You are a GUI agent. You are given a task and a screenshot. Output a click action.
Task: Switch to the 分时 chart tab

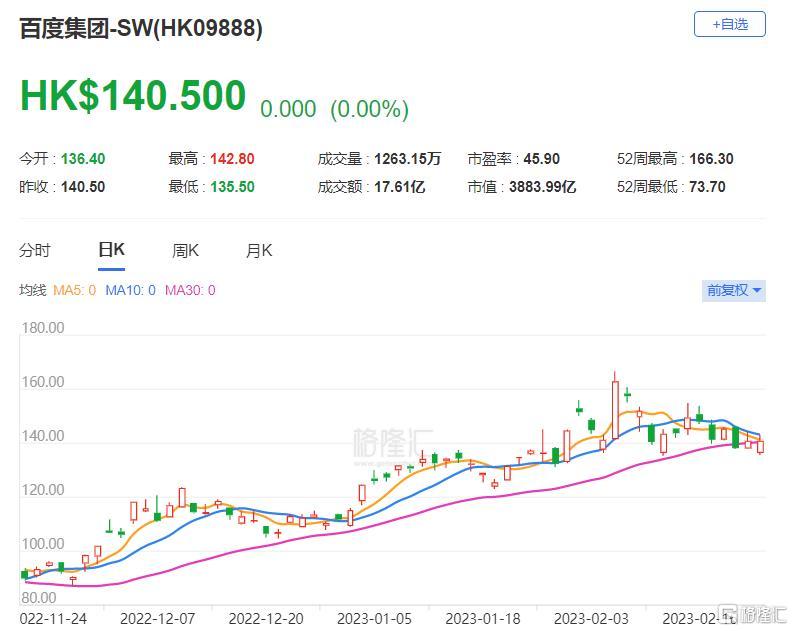click(35, 250)
